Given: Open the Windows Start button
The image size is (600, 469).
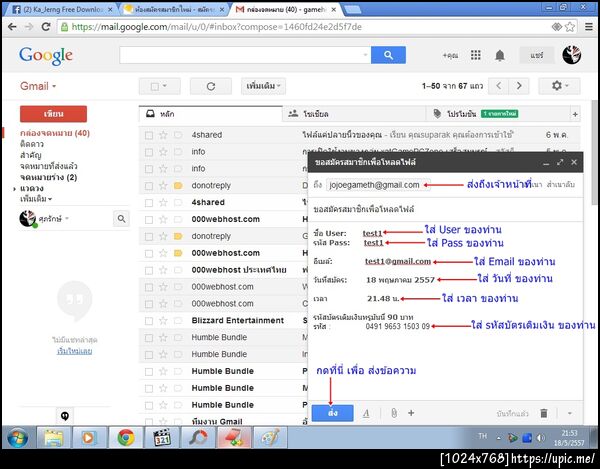Looking at the screenshot, I should coord(17,438).
